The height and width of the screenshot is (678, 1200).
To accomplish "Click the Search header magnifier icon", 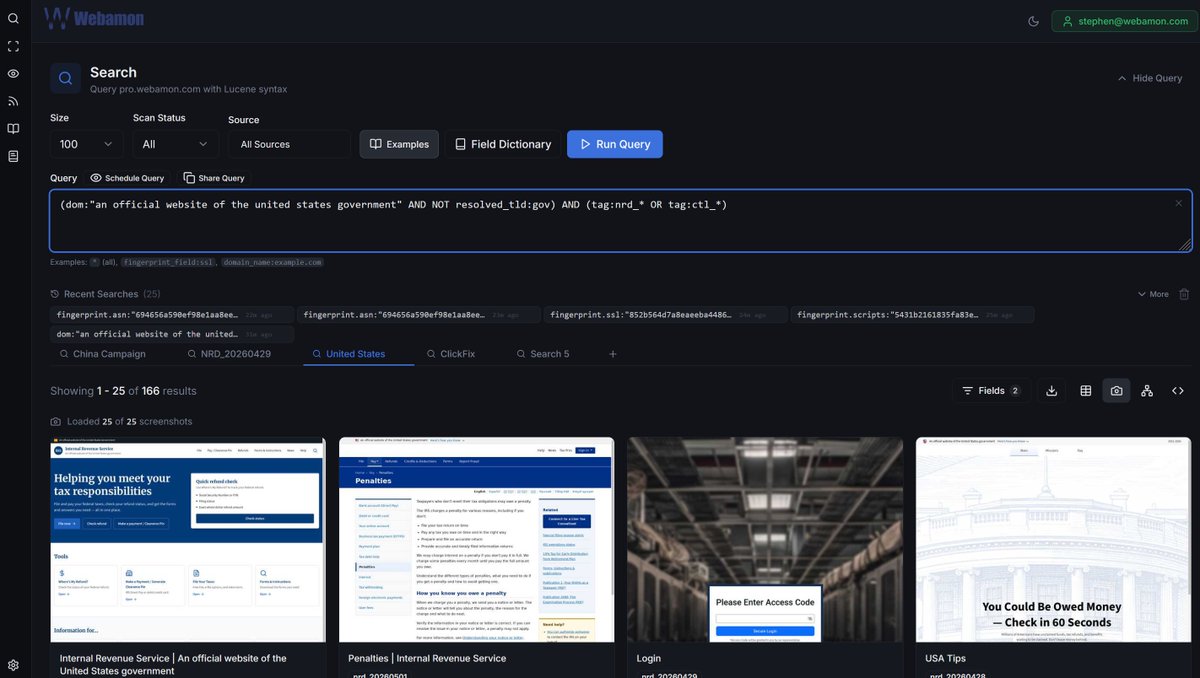I will click(x=65, y=78).
